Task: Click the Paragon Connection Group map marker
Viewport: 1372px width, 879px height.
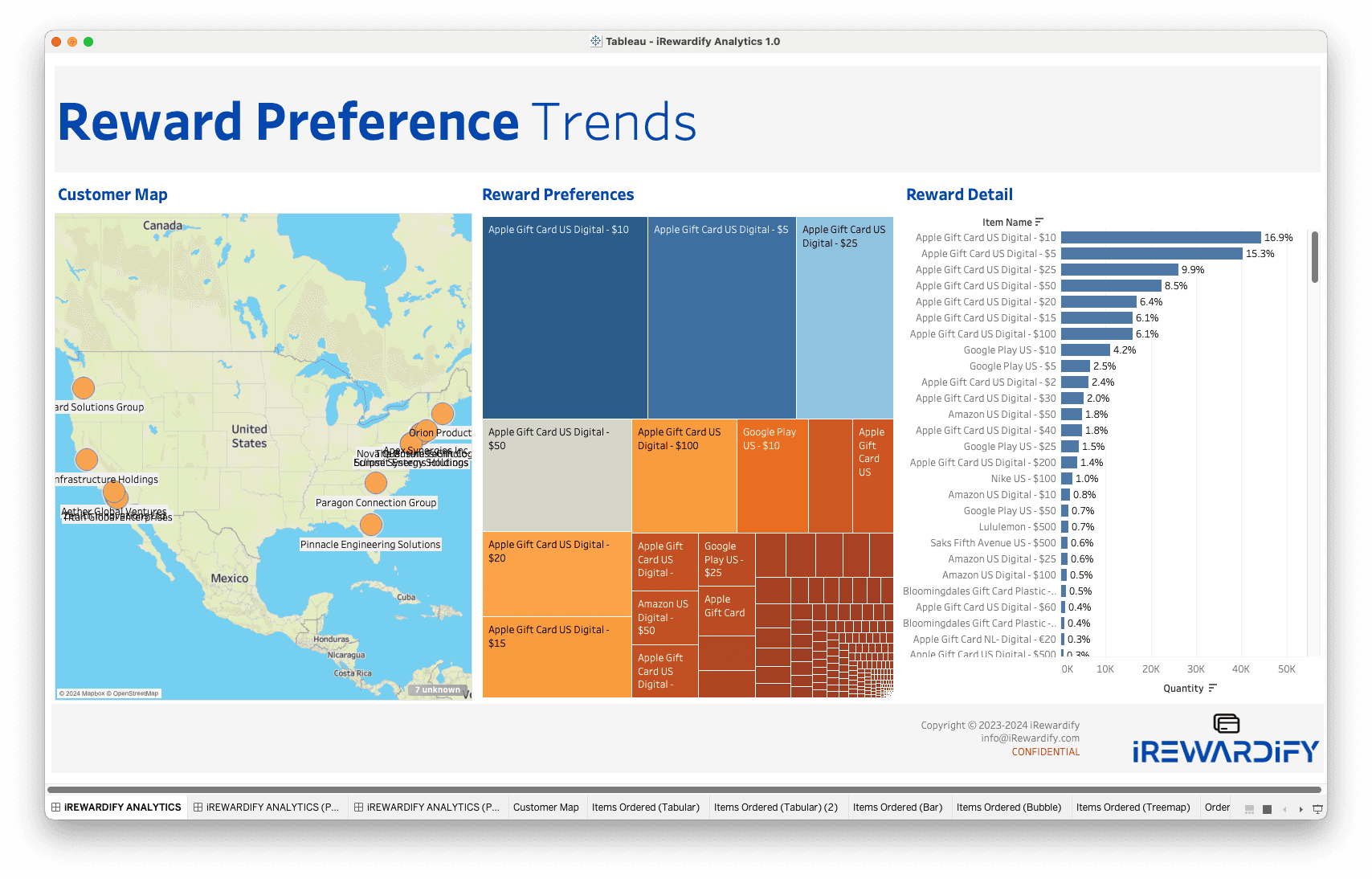Action: click(376, 483)
